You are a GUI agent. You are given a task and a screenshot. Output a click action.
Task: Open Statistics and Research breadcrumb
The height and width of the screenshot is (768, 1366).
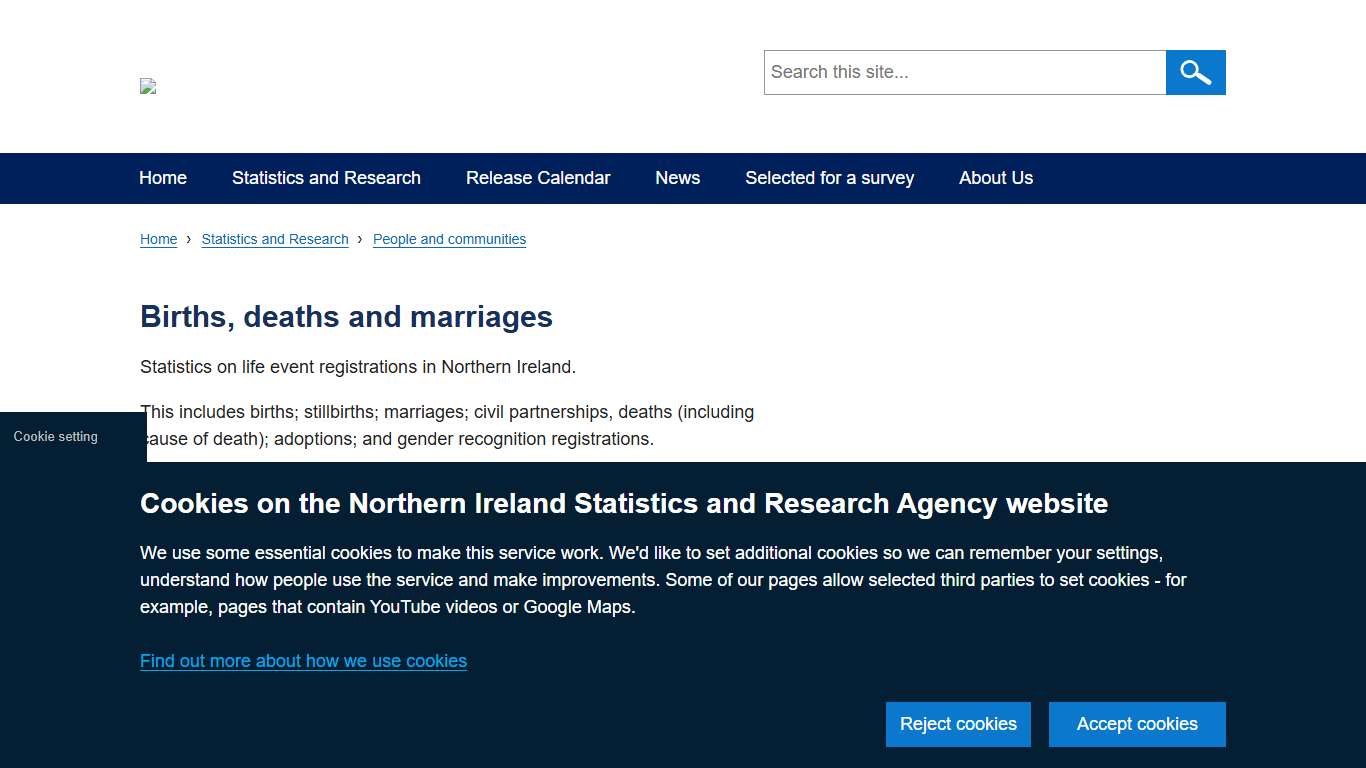tap(275, 239)
